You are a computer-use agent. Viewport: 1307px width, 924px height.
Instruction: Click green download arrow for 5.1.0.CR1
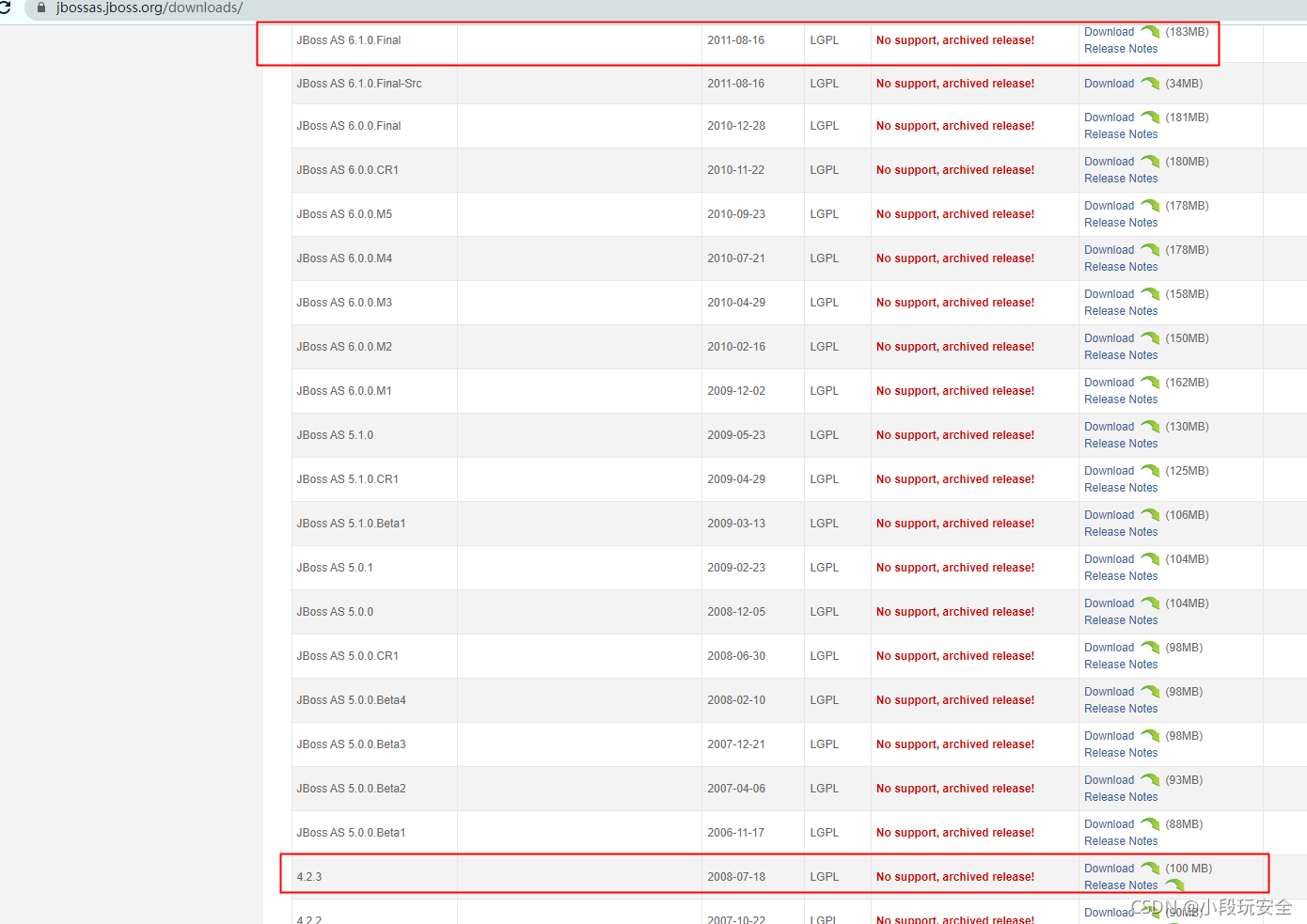tap(1150, 471)
